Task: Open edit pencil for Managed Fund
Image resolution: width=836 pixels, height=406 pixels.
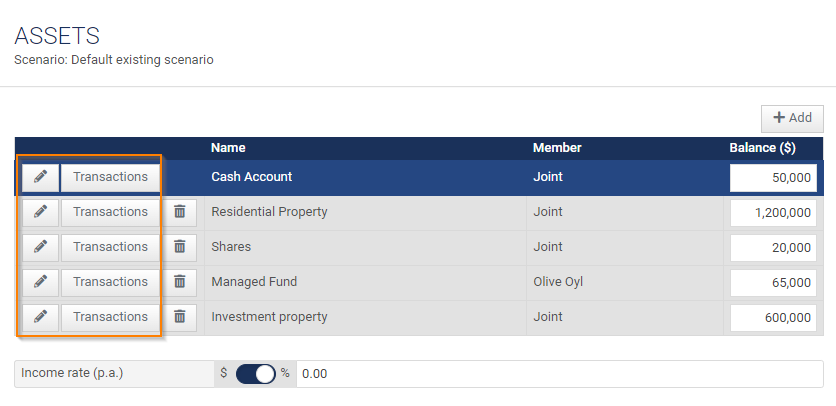Action: click(40, 282)
